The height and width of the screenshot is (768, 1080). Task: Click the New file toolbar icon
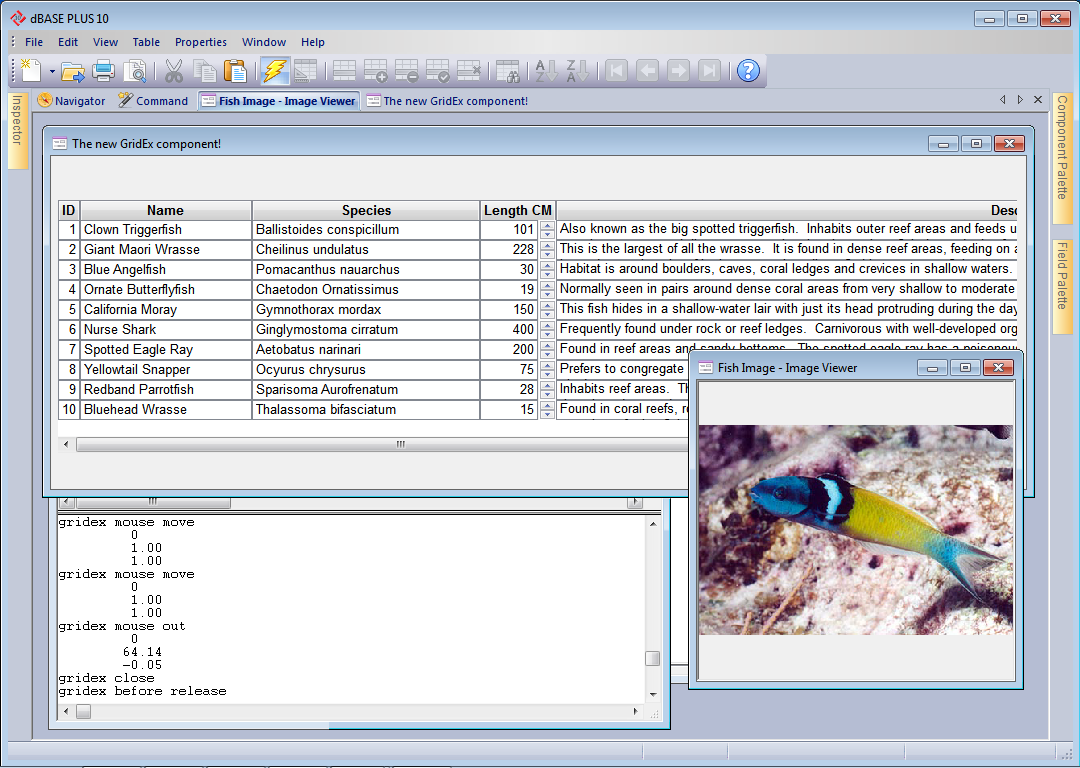click(x=31, y=70)
